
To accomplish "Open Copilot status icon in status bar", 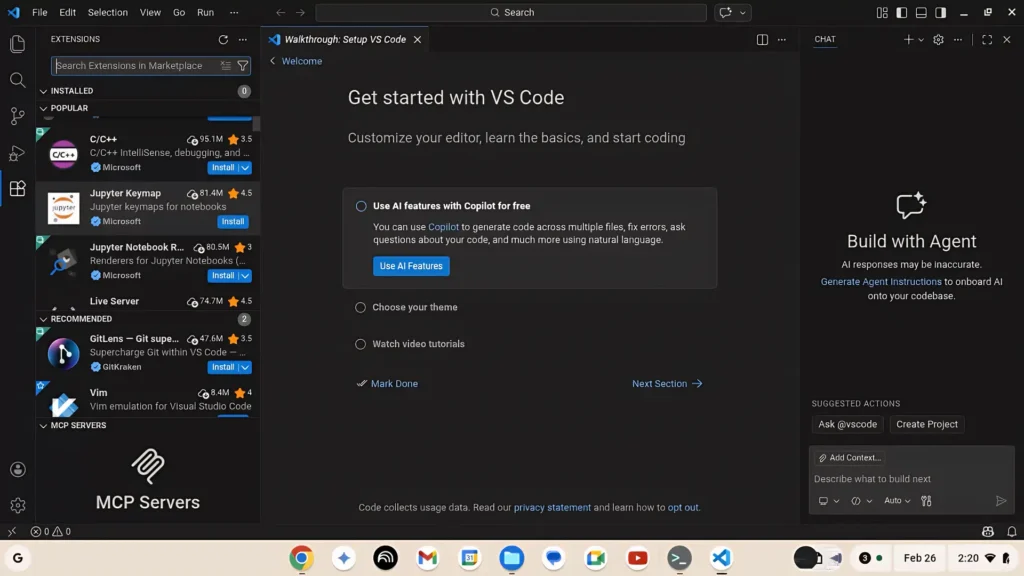I will 987,532.
